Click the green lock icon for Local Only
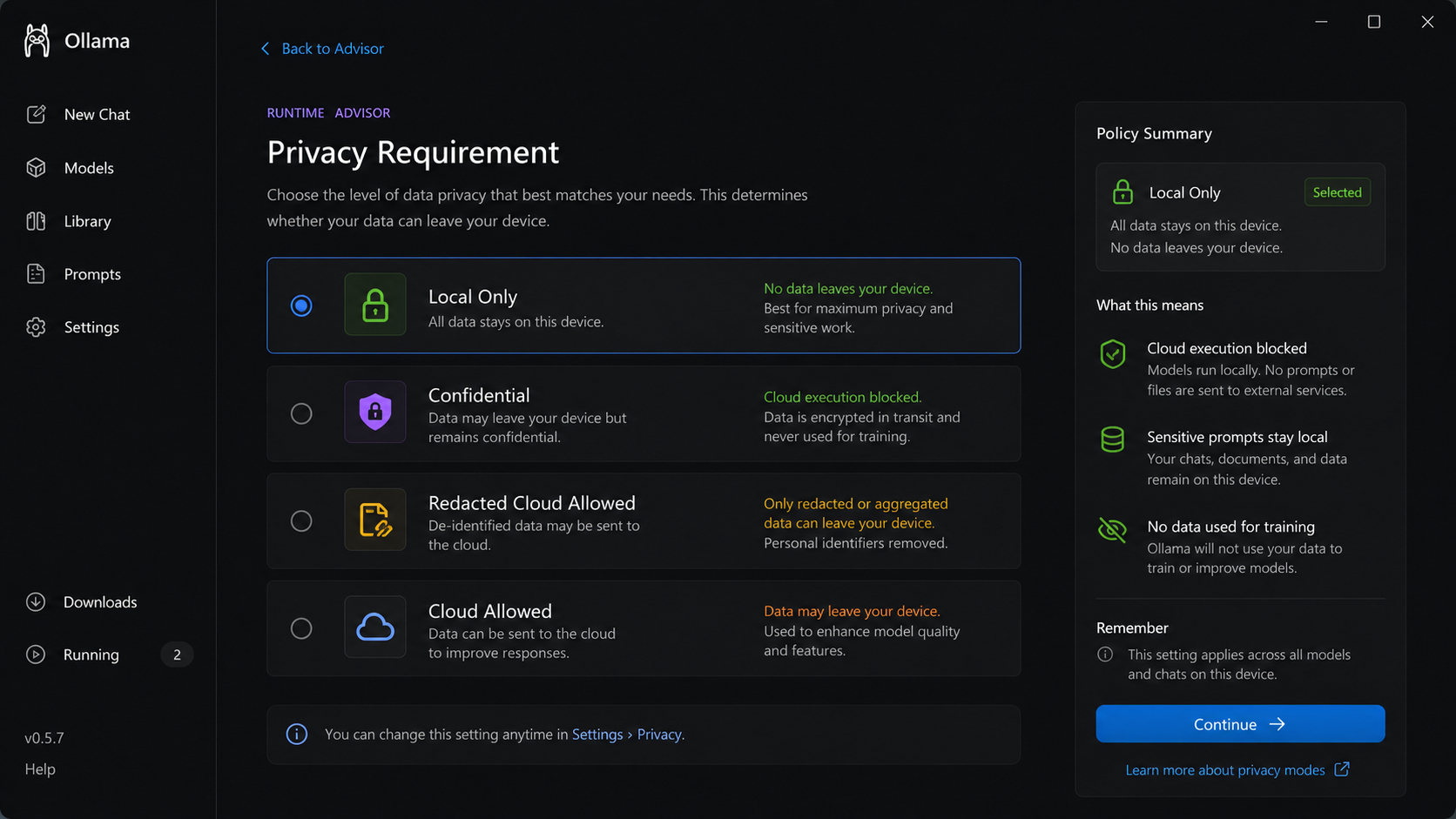 pos(375,305)
